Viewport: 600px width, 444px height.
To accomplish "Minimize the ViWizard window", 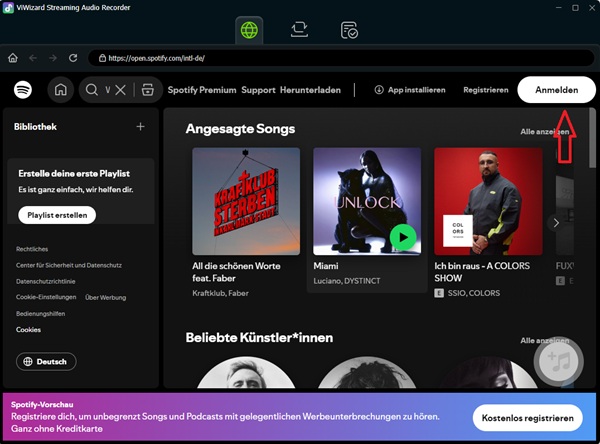I will (559, 8).
